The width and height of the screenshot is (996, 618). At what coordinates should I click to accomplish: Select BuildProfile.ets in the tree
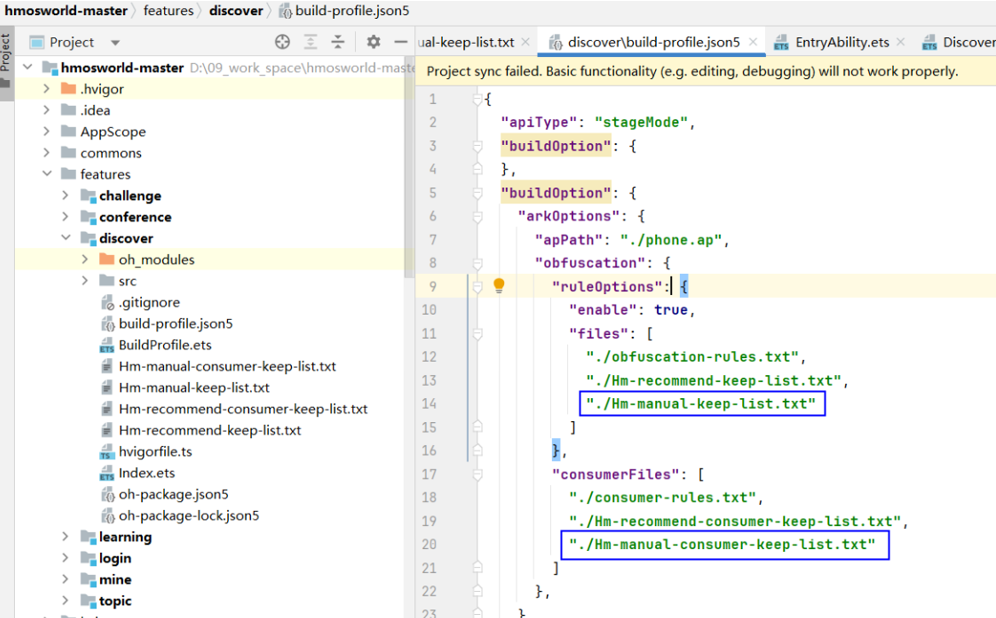pyautogui.click(x=164, y=345)
